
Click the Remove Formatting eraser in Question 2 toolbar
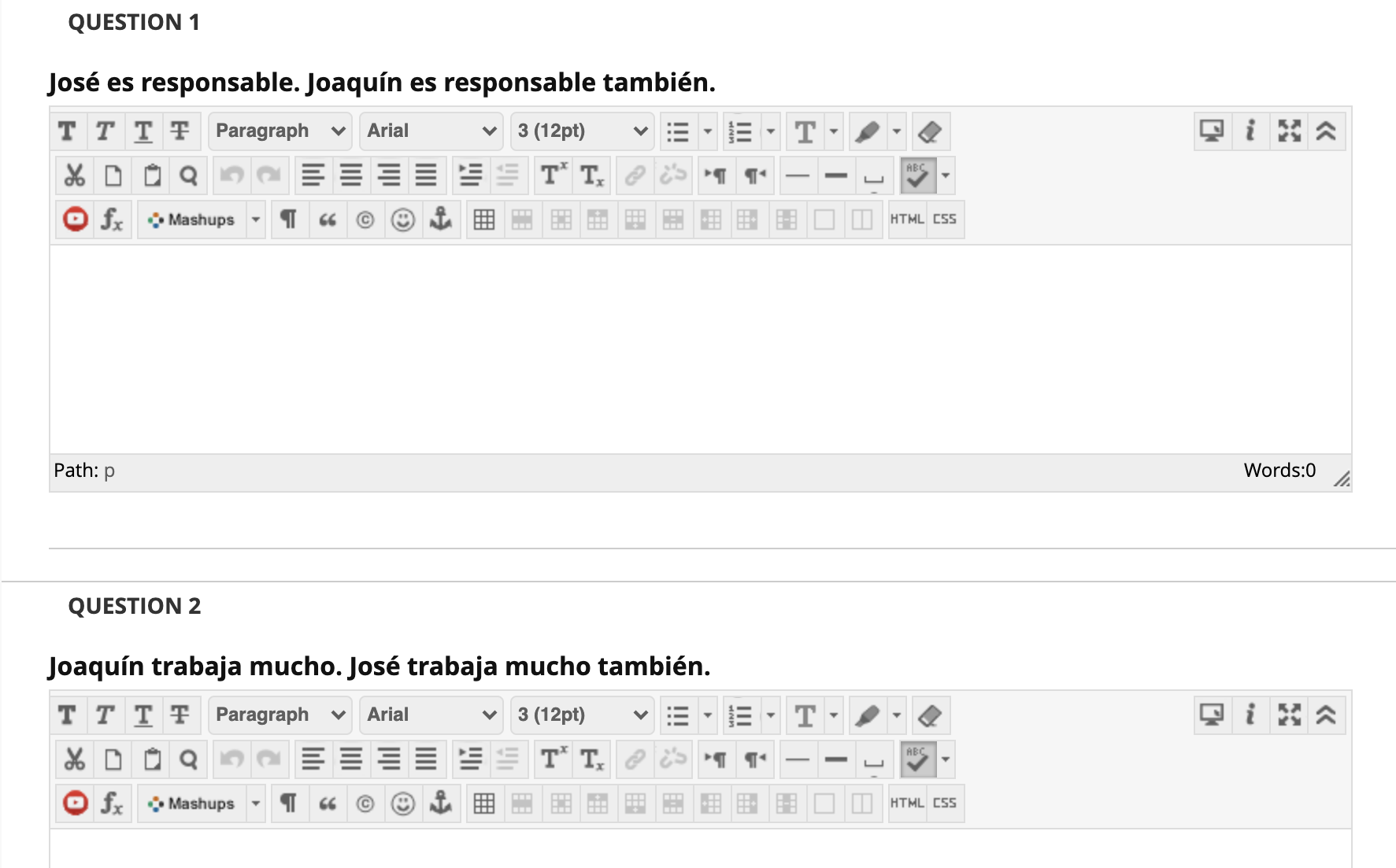[x=930, y=715]
